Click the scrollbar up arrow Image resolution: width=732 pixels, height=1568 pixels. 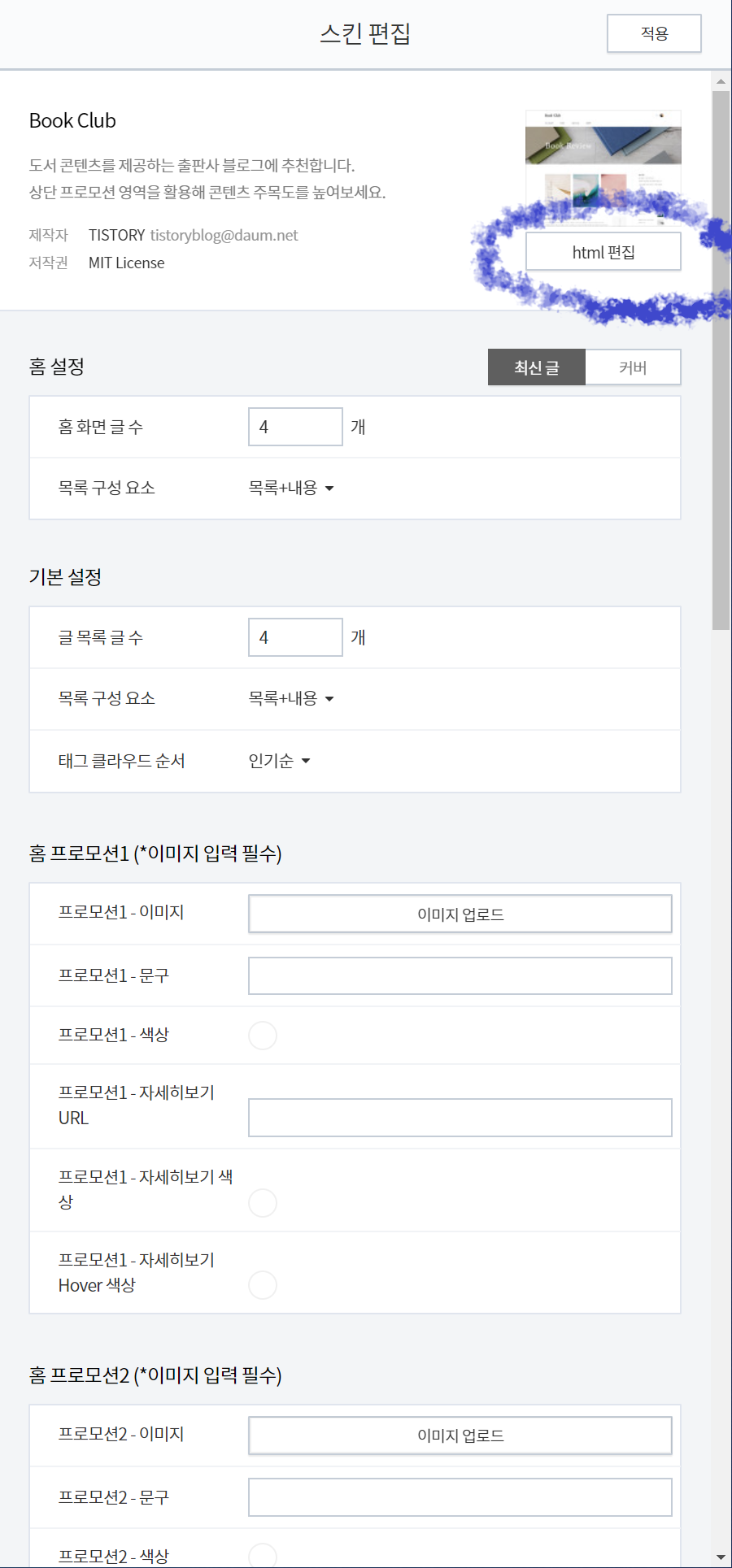pos(721,81)
